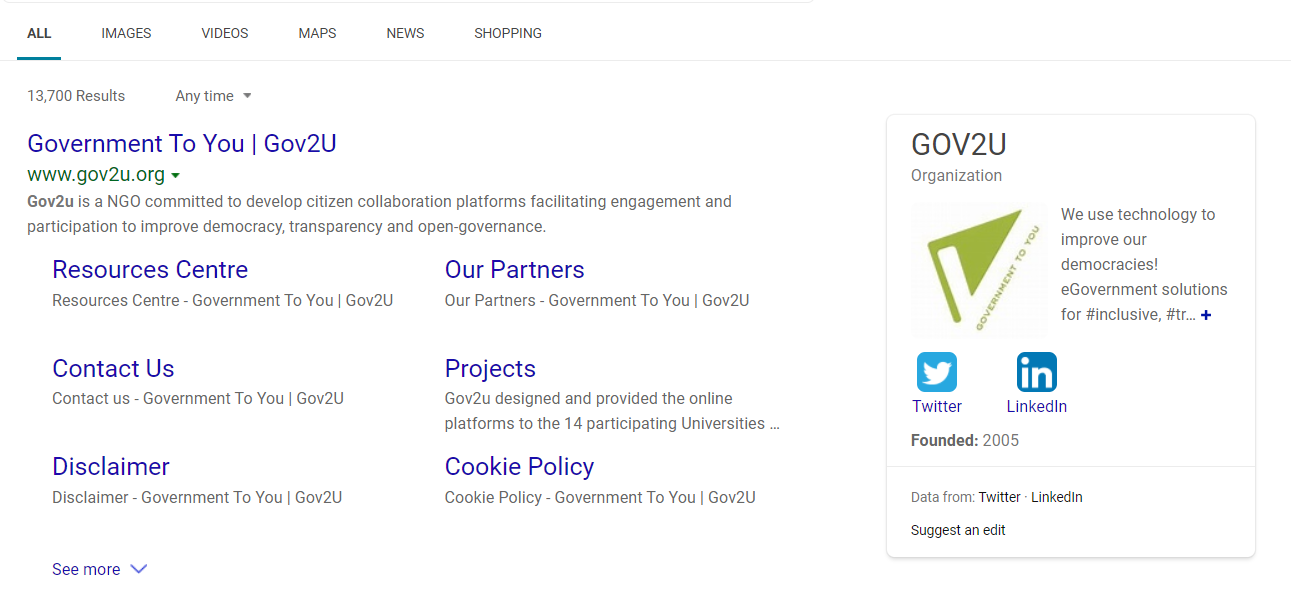Click the GOV2U green logo thumbnail

click(979, 270)
